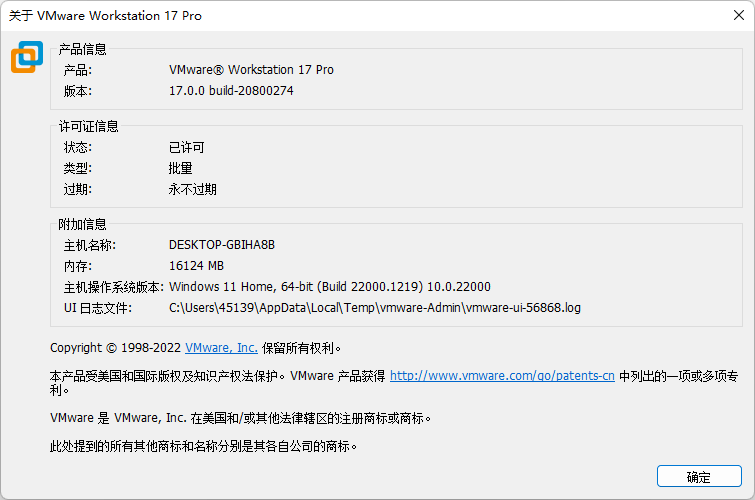This screenshot has height=500, width=755.
Task: Click the 主机操作系统版本: label
Action: [x=114, y=287]
